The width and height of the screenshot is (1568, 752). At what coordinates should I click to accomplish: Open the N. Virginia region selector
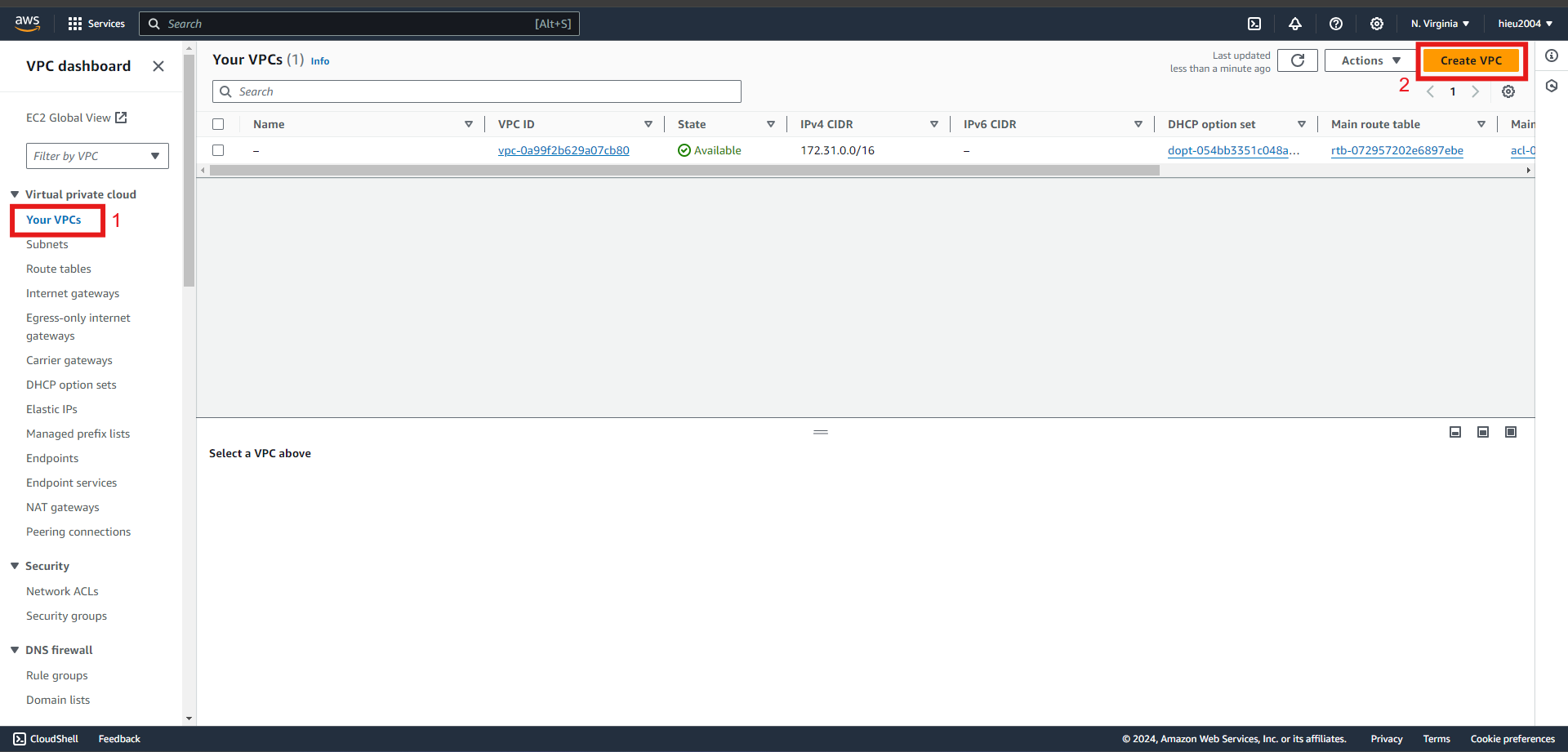click(1440, 24)
